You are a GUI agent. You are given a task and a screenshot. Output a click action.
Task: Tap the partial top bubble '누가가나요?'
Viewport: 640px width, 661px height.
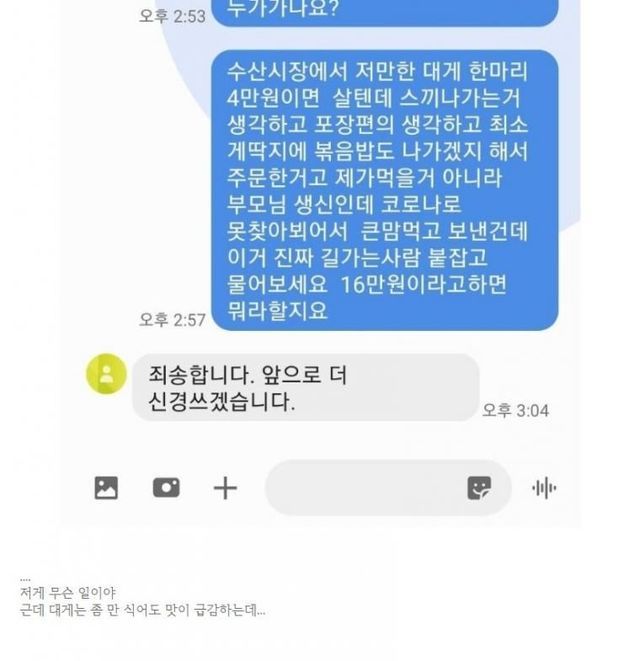(385, 12)
